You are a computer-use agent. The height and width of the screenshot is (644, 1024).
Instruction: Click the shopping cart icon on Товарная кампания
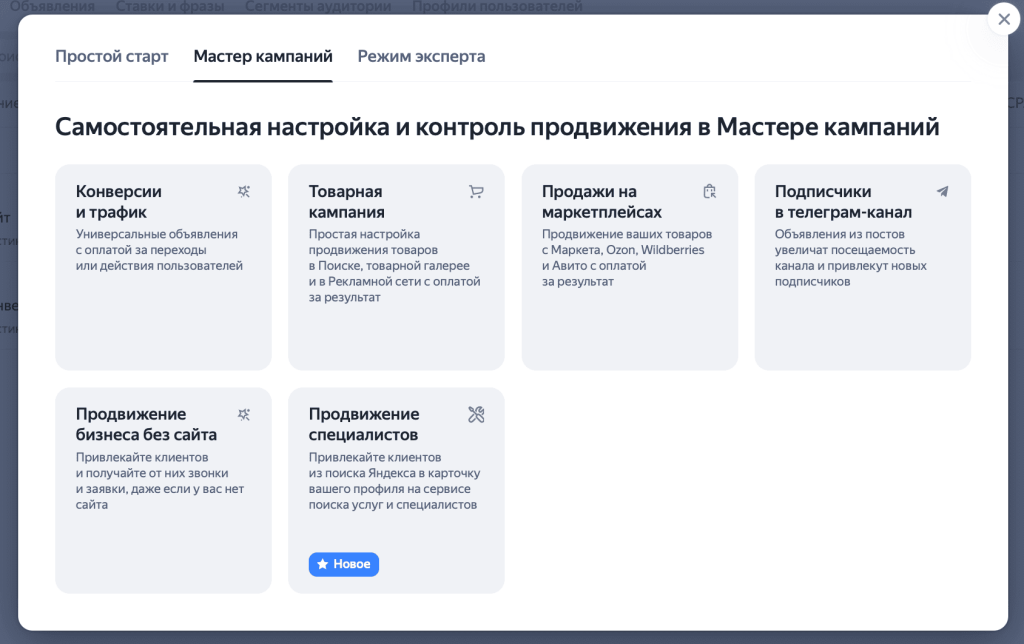476,191
